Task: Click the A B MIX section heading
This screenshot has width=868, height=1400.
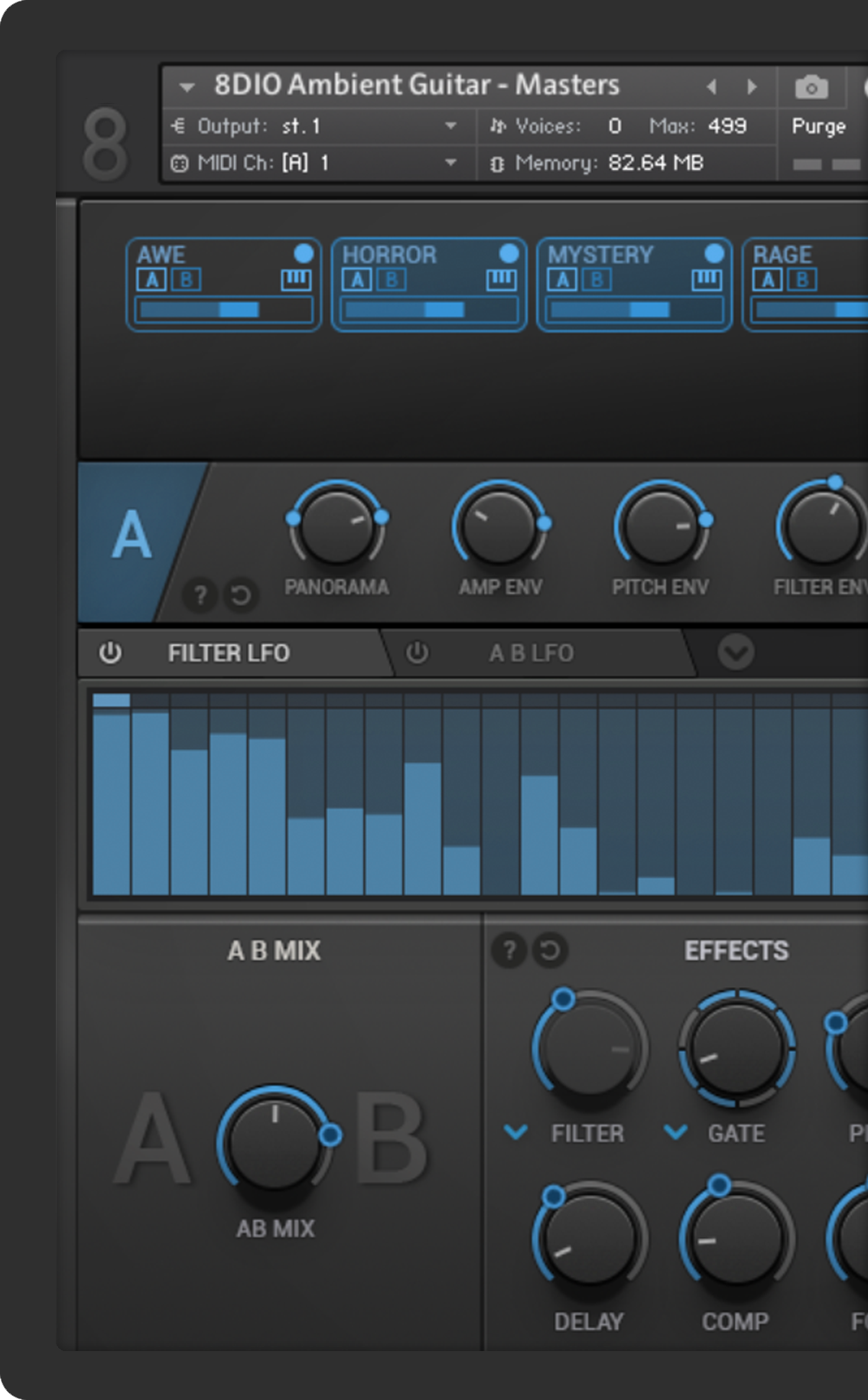Action: tap(275, 951)
